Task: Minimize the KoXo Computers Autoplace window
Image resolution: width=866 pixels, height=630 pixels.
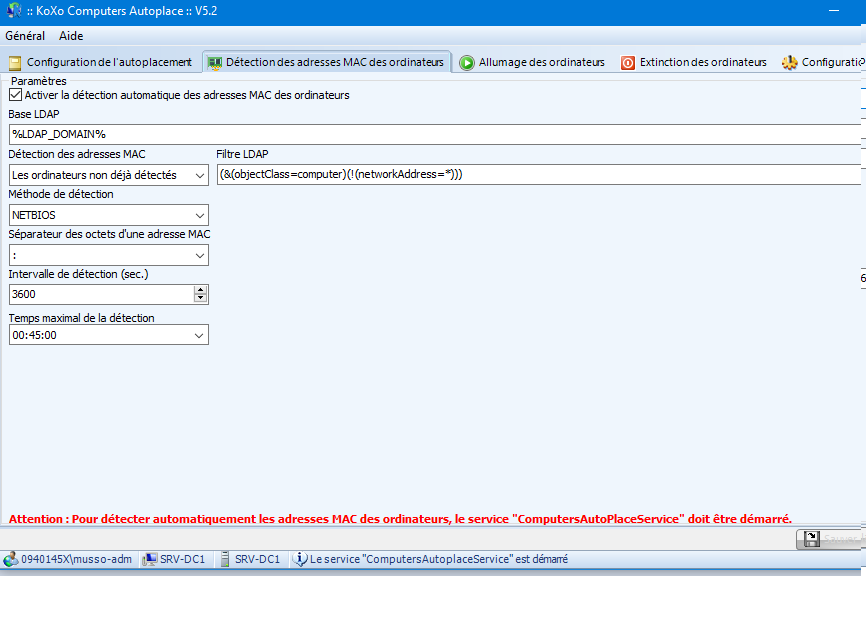Action: [834, 10]
